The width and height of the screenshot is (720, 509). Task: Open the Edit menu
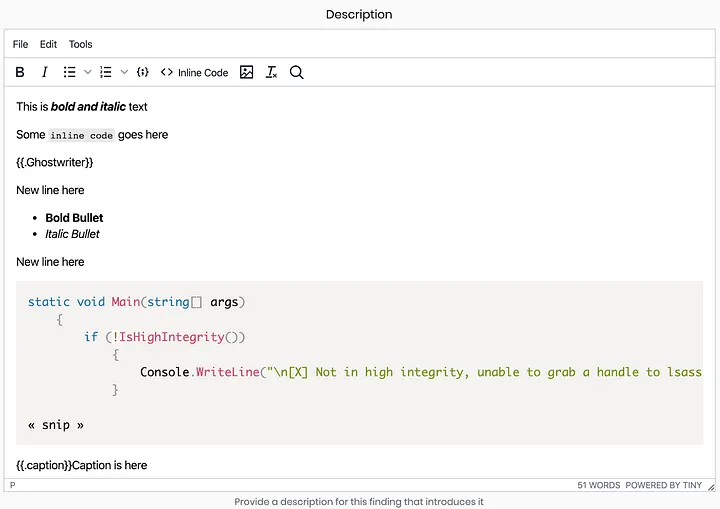pos(48,44)
